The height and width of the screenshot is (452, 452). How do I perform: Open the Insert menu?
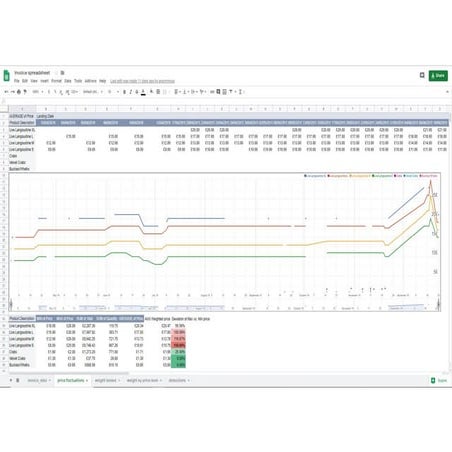click(44, 81)
